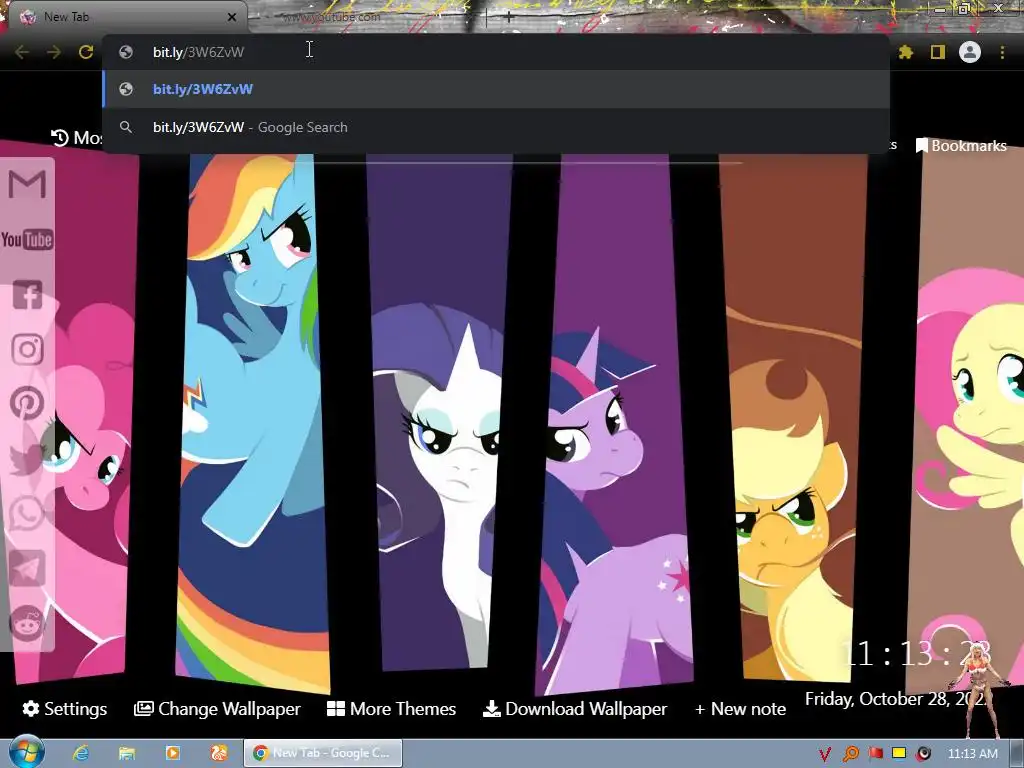Open the Pinterest sidebar shortcut

pyautogui.click(x=27, y=403)
